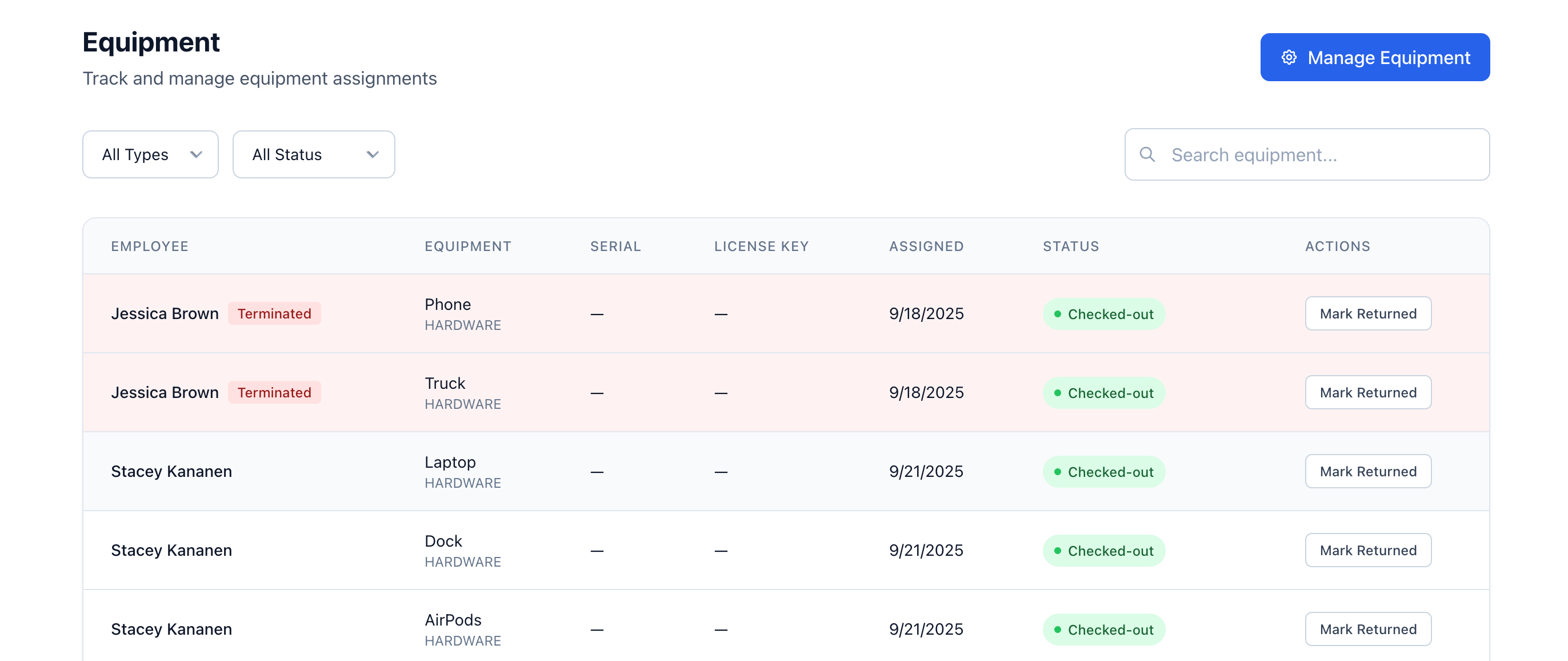Click the All Types chevron arrow

(196, 154)
